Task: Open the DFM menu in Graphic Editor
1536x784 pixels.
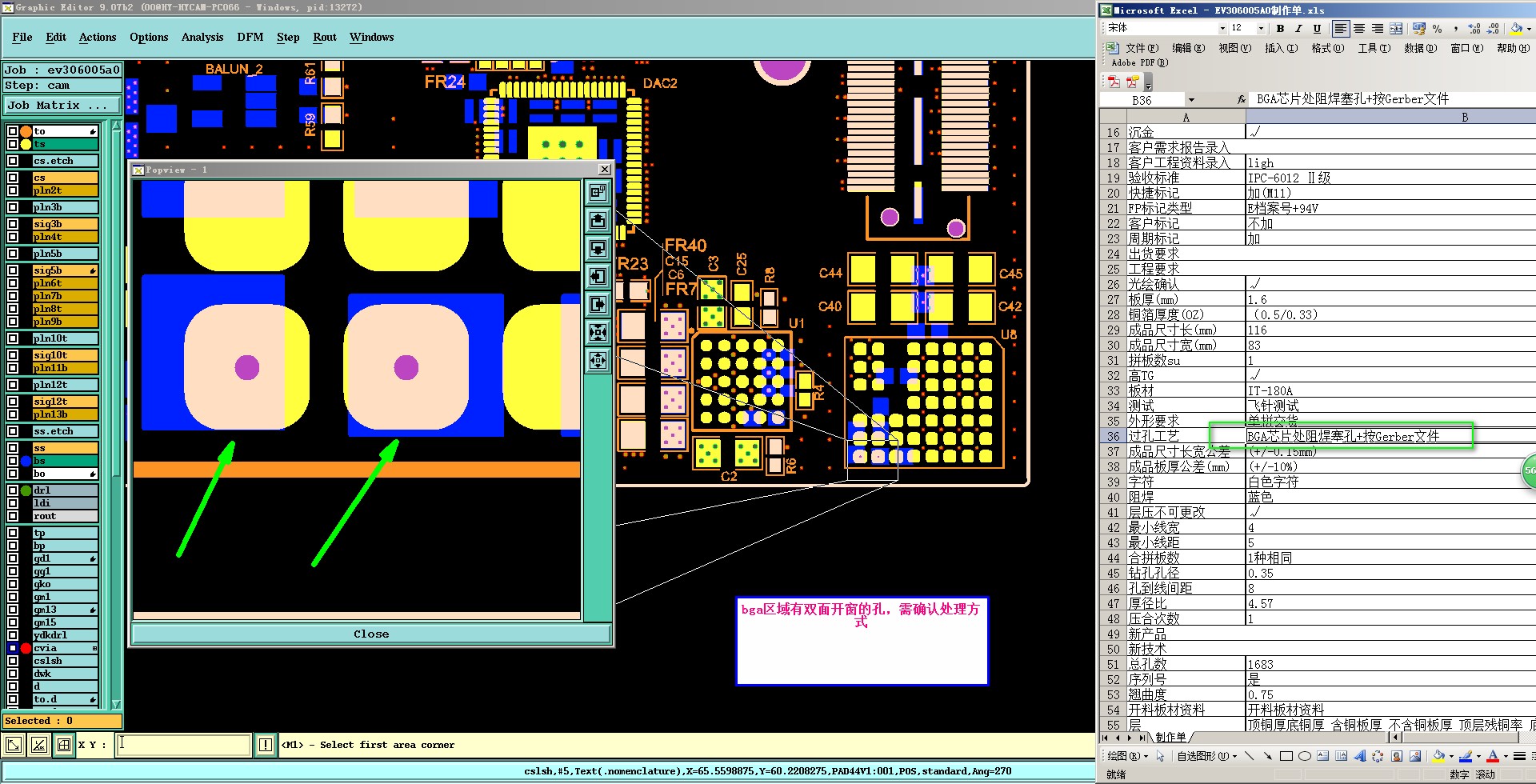Action: pos(250,38)
